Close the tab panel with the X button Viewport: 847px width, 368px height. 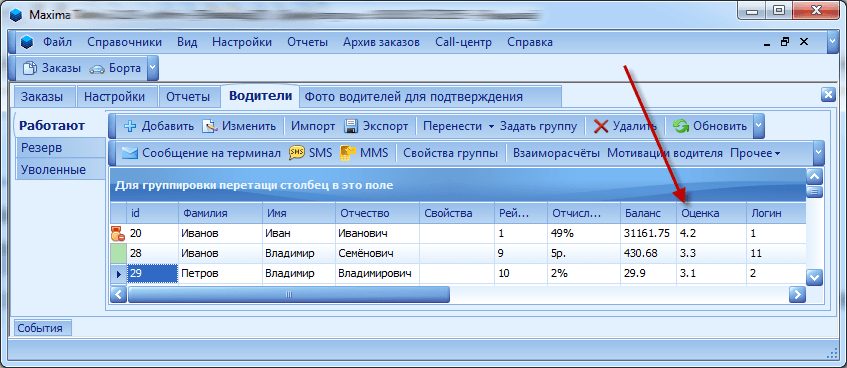(x=828, y=95)
